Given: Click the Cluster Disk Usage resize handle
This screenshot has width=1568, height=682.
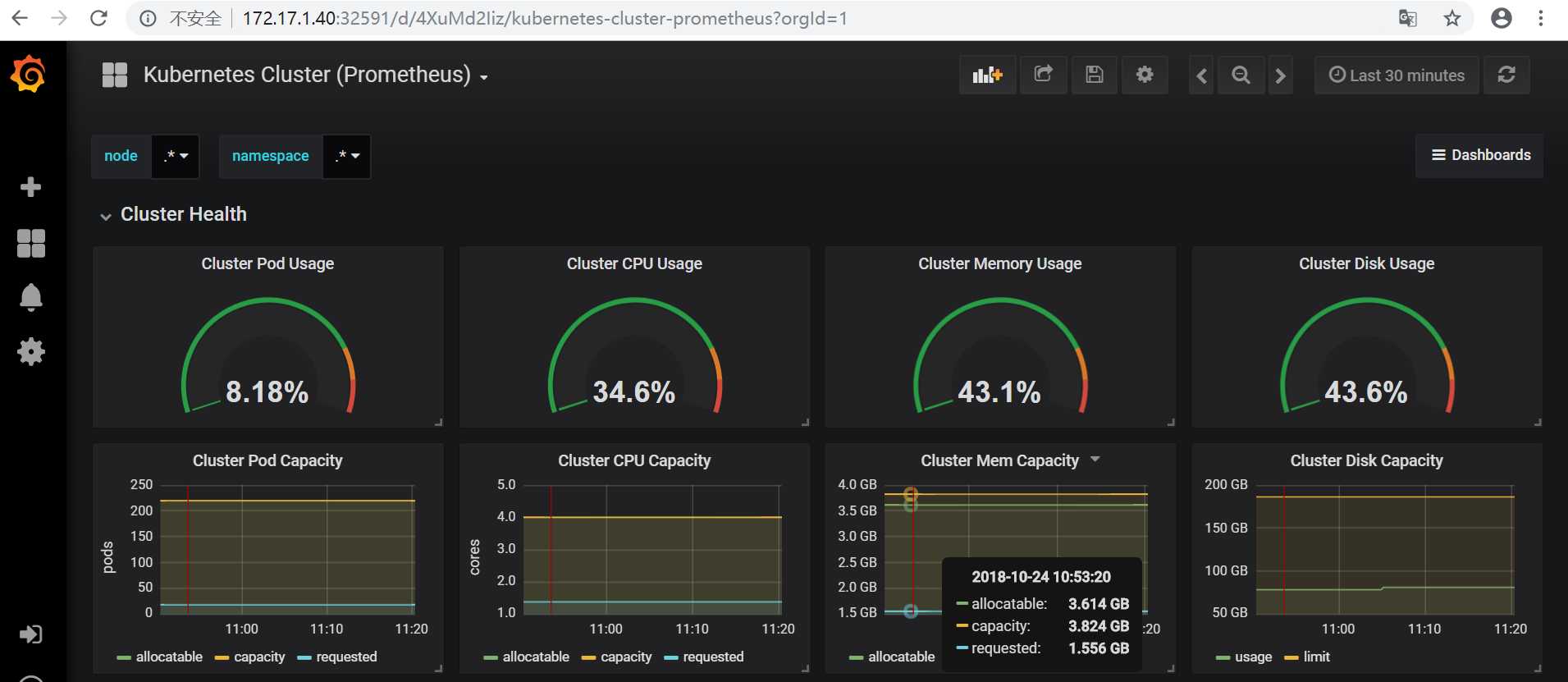Looking at the screenshot, I should point(1538,423).
